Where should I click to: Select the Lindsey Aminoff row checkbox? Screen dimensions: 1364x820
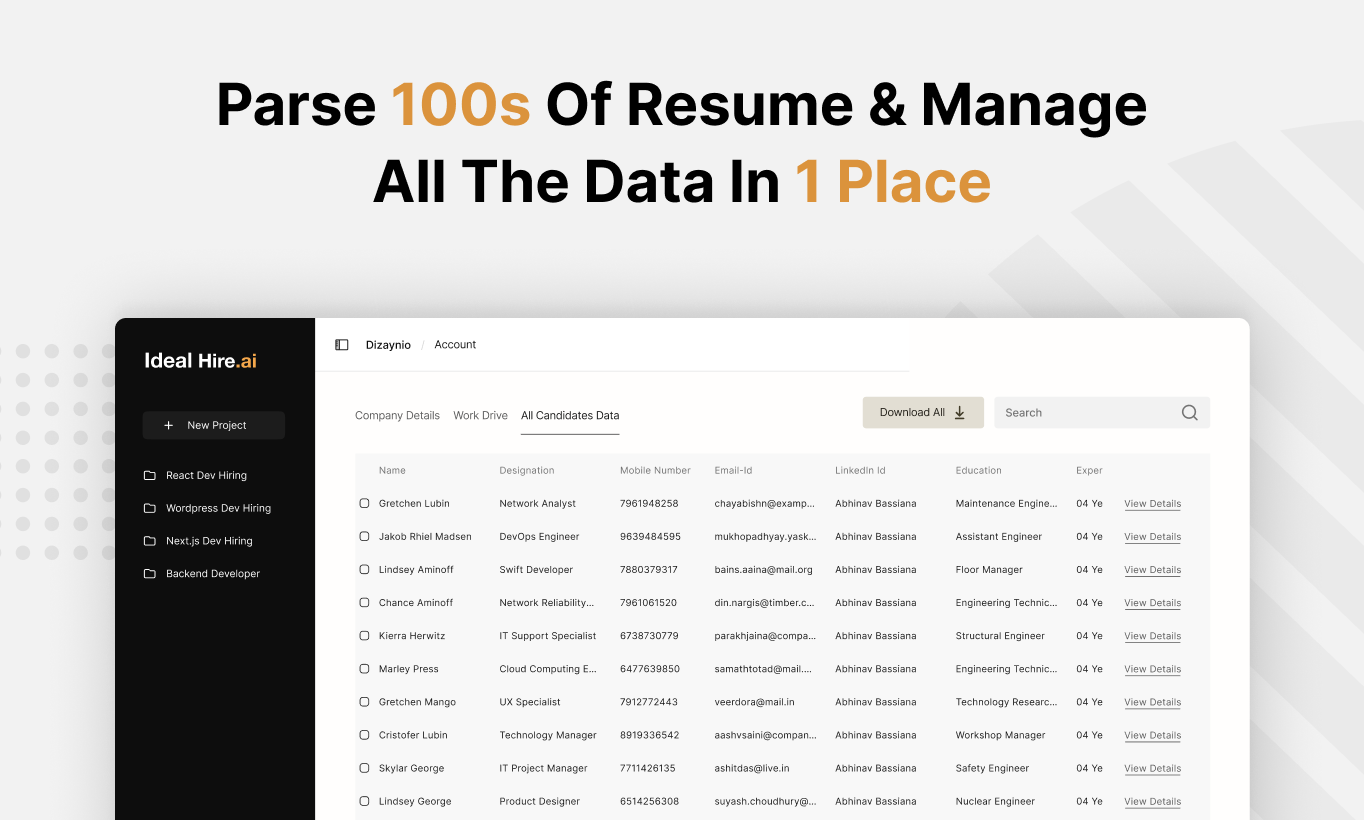[364, 570]
